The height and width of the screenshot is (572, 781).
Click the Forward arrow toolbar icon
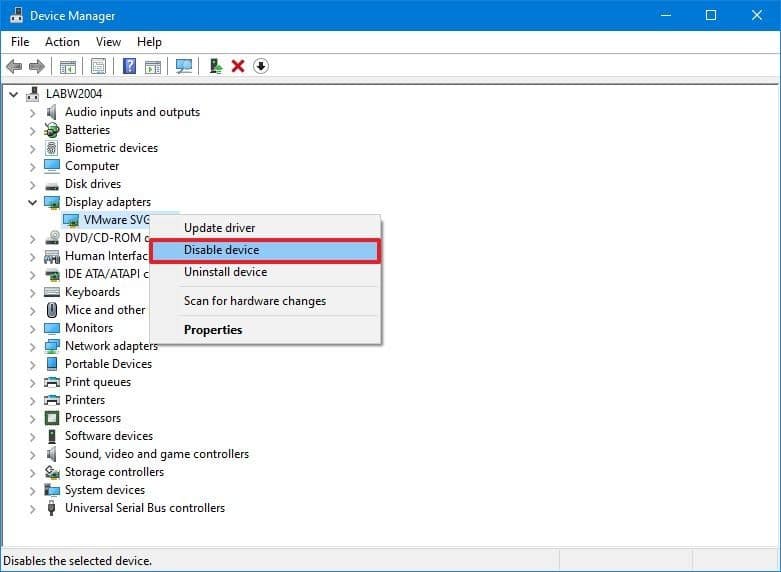tap(37, 66)
